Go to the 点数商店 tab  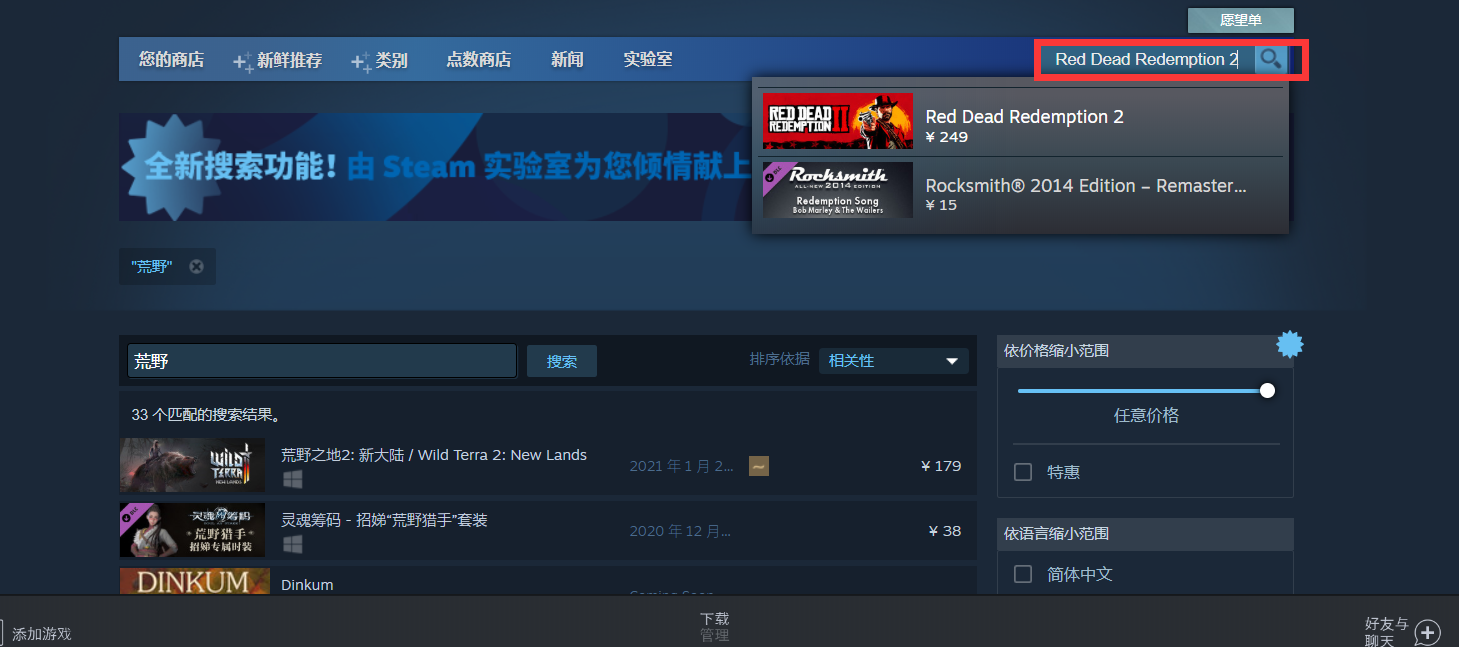pyautogui.click(x=478, y=60)
